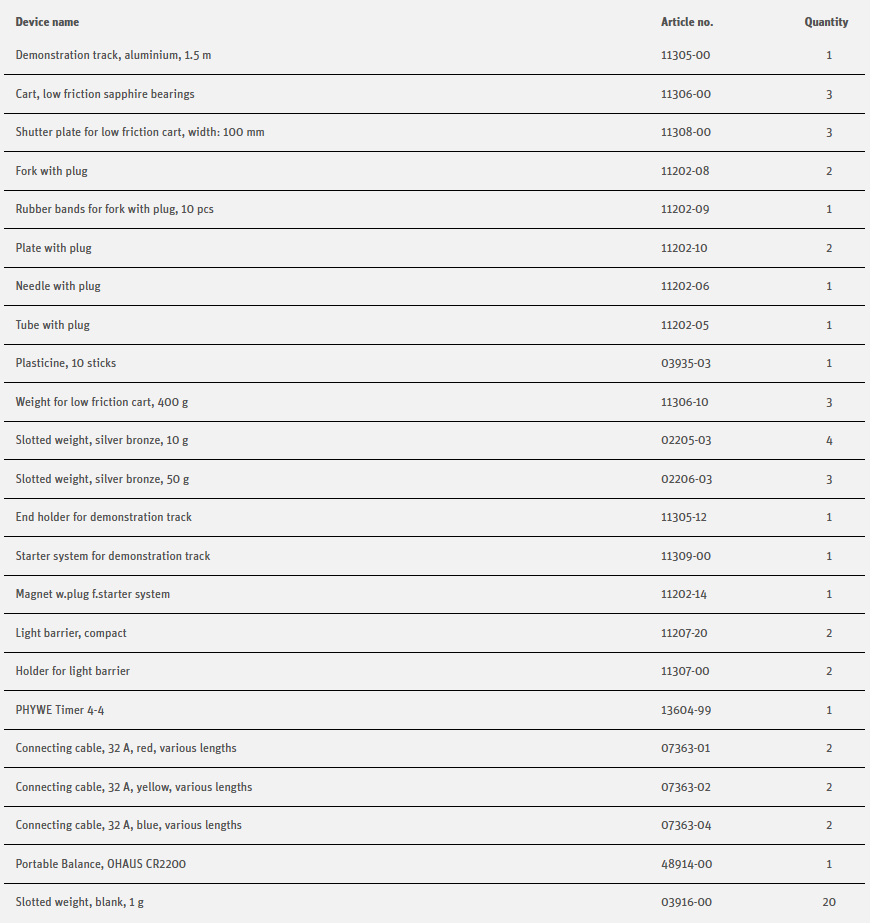Select article number 11202-10
The image size is (871, 923).
point(686,248)
